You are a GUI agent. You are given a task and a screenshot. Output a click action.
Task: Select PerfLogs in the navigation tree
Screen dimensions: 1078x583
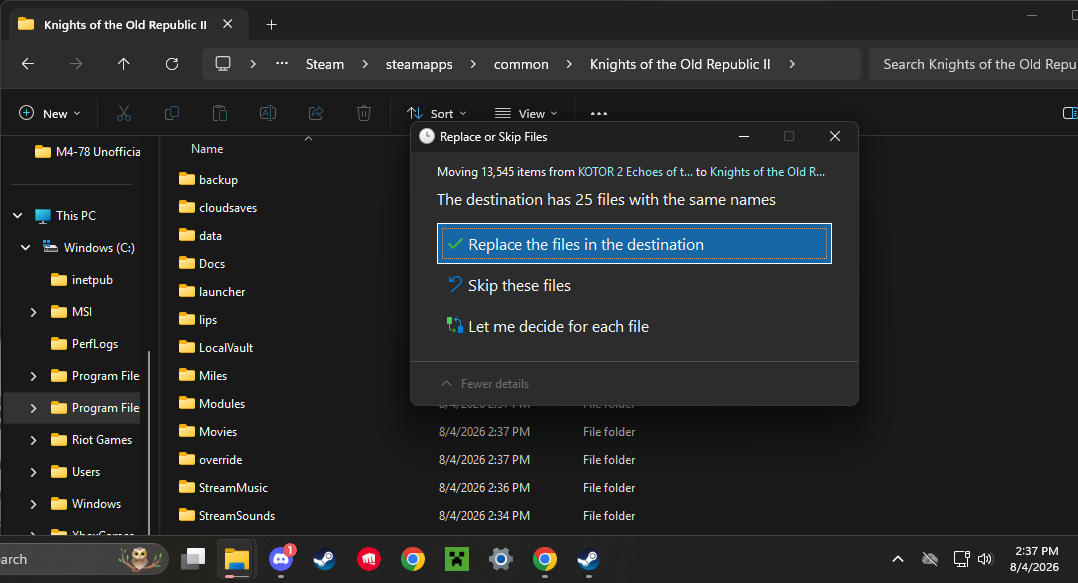[x=85, y=344]
